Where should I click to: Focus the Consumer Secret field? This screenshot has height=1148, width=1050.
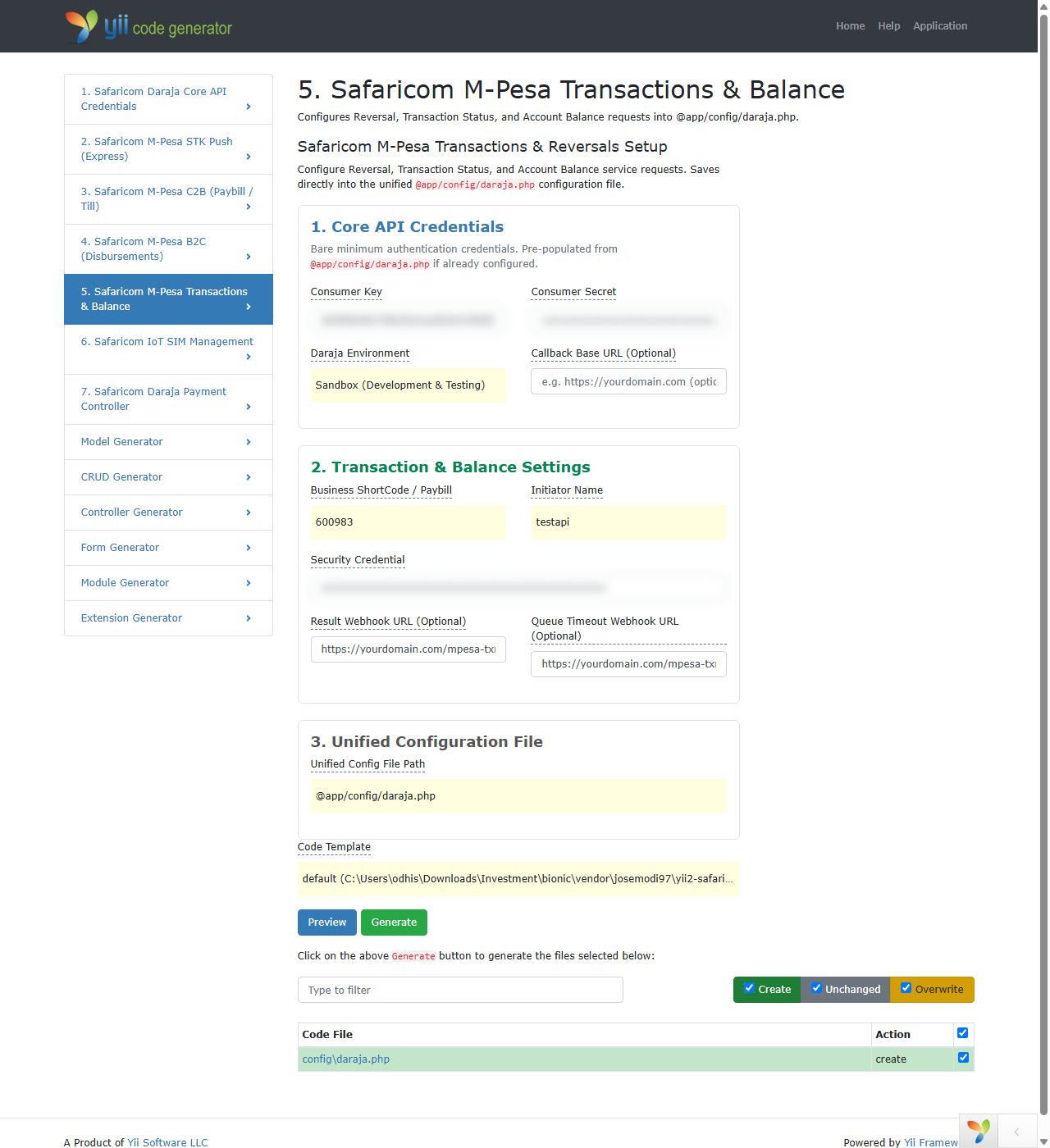pos(628,321)
